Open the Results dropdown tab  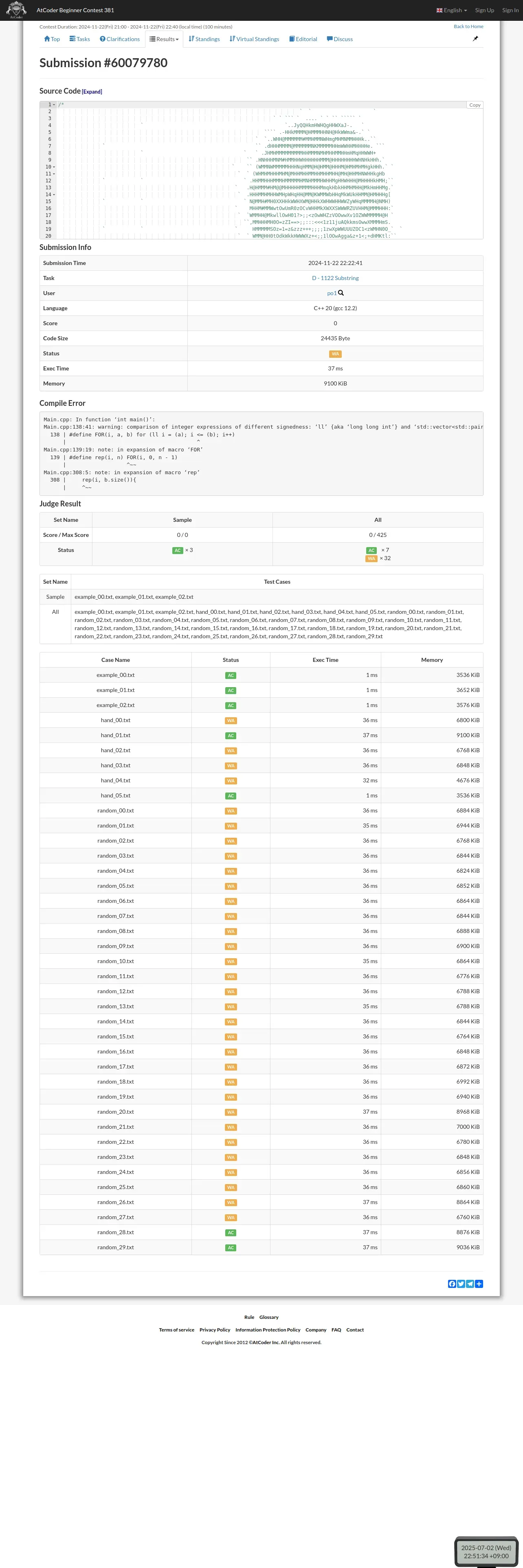pyautogui.click(x=165, y=39)
